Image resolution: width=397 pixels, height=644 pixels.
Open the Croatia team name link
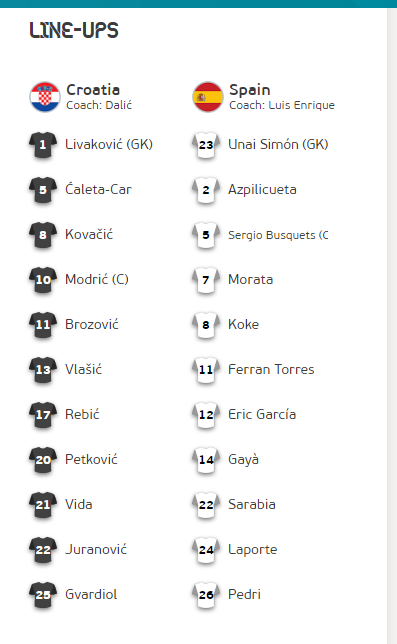coord(93,90)
